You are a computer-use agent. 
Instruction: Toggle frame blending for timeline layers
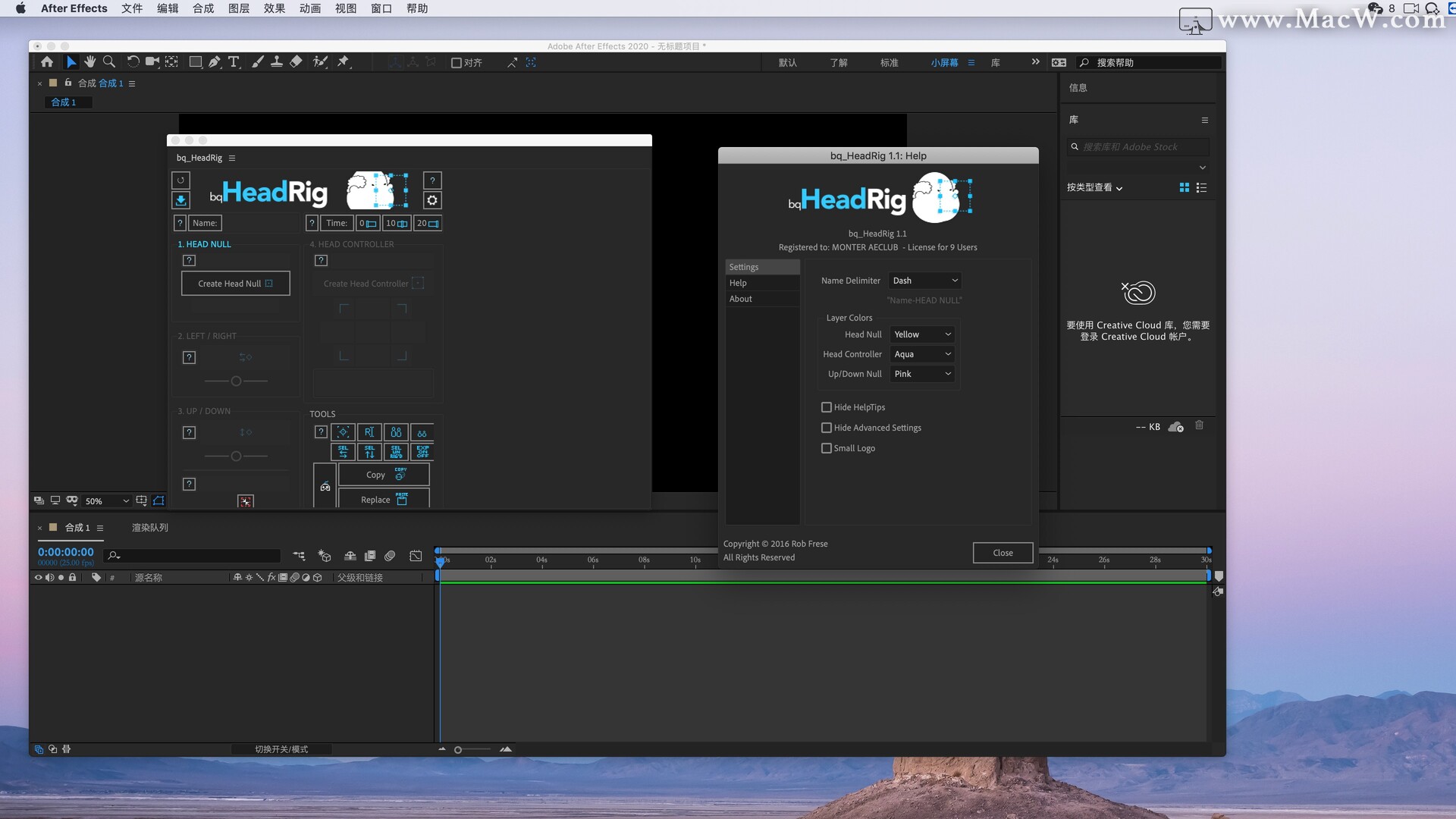click(370, 556)
